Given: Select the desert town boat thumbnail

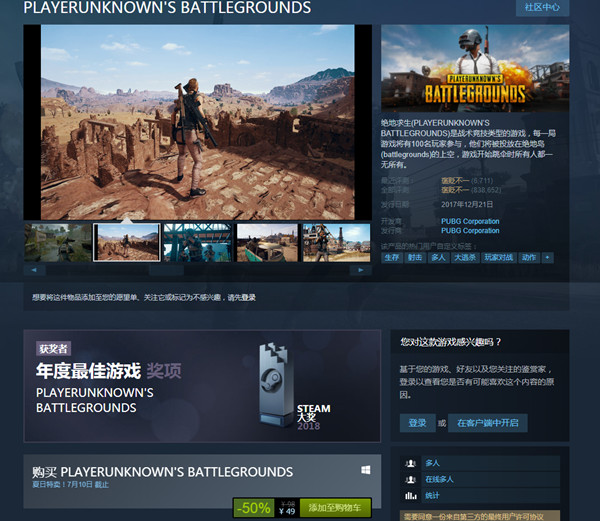Looking at the screenshot, I should coord(267,243).
